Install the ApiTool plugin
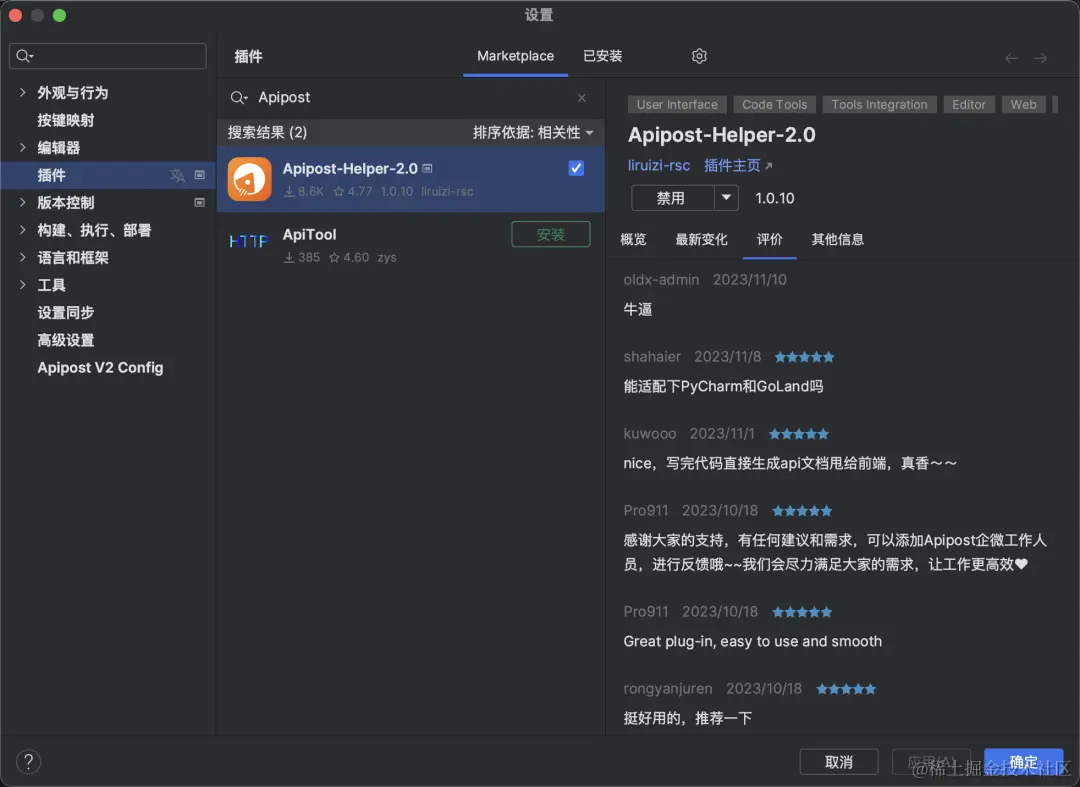Image resolution: width=1080 pixels, height=787 pixels. 551,234
